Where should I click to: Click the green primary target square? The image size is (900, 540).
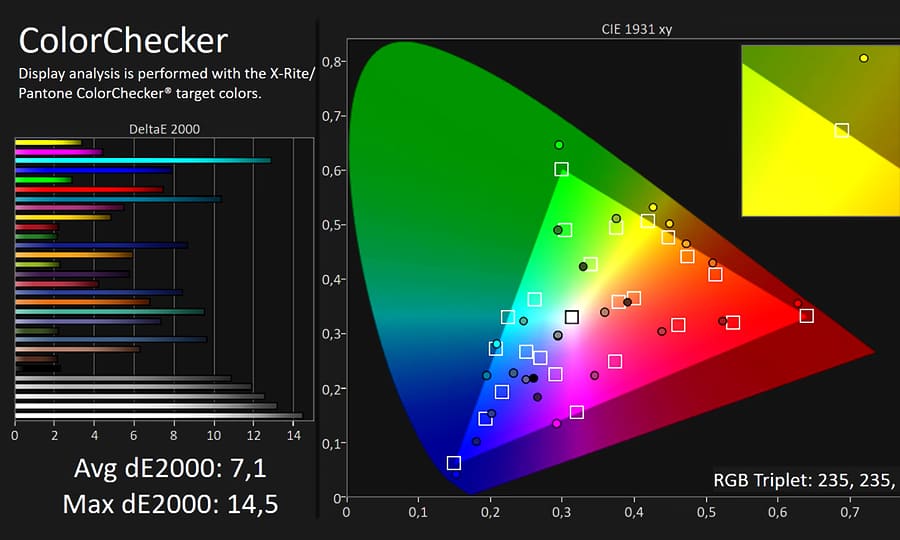pos(562,170)
